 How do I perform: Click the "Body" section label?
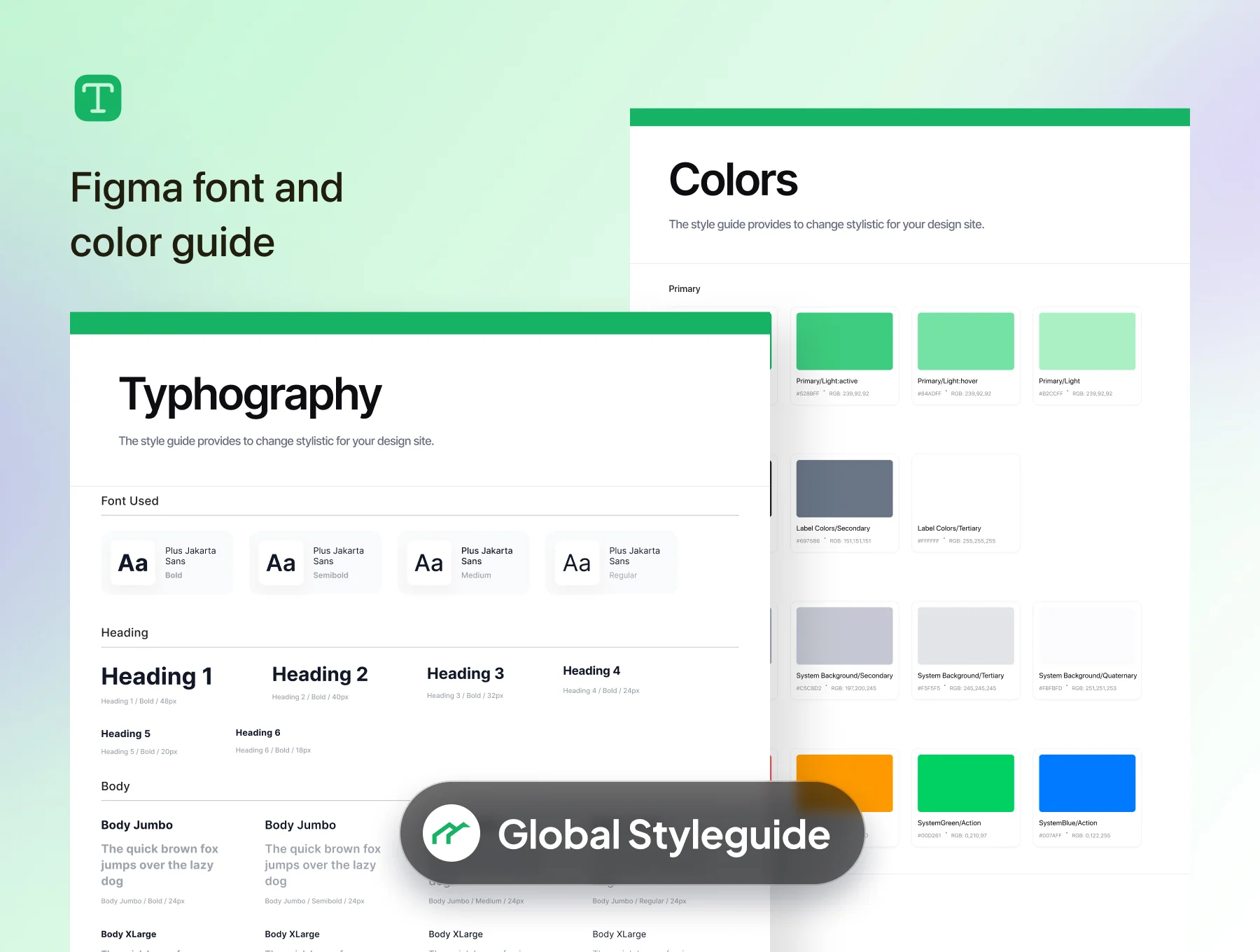(x=115, y=786)
